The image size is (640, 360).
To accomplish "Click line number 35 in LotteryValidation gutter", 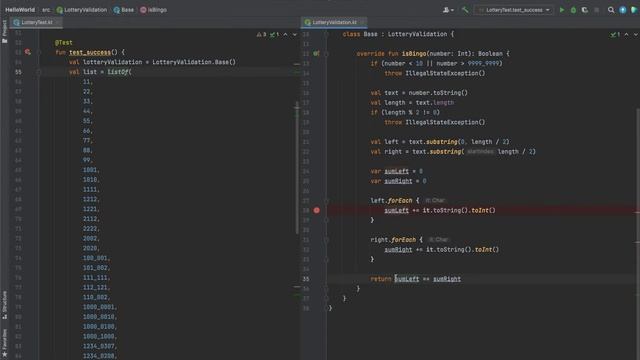I will point(306,279).
